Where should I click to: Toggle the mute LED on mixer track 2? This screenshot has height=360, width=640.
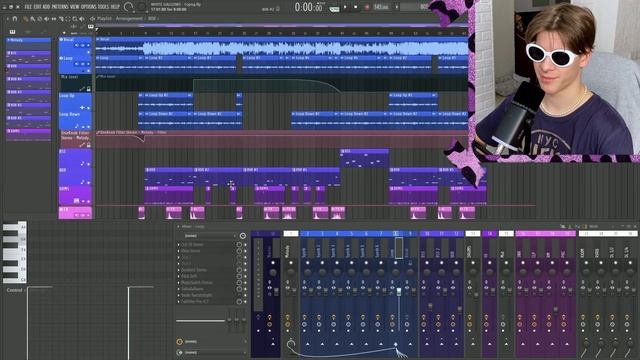point(307,262)
